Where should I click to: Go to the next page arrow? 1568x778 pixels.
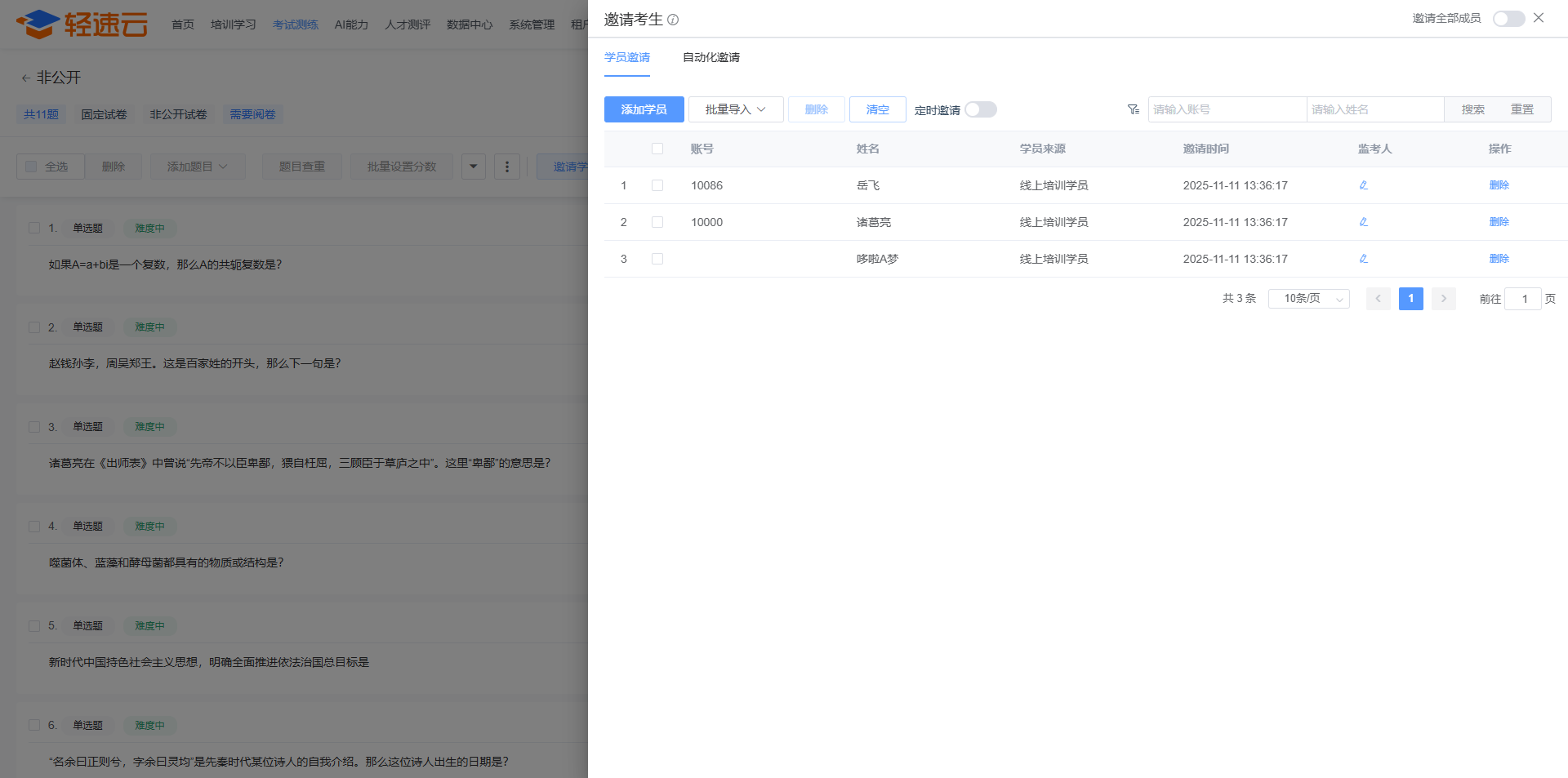click(x=1443, y=299)
